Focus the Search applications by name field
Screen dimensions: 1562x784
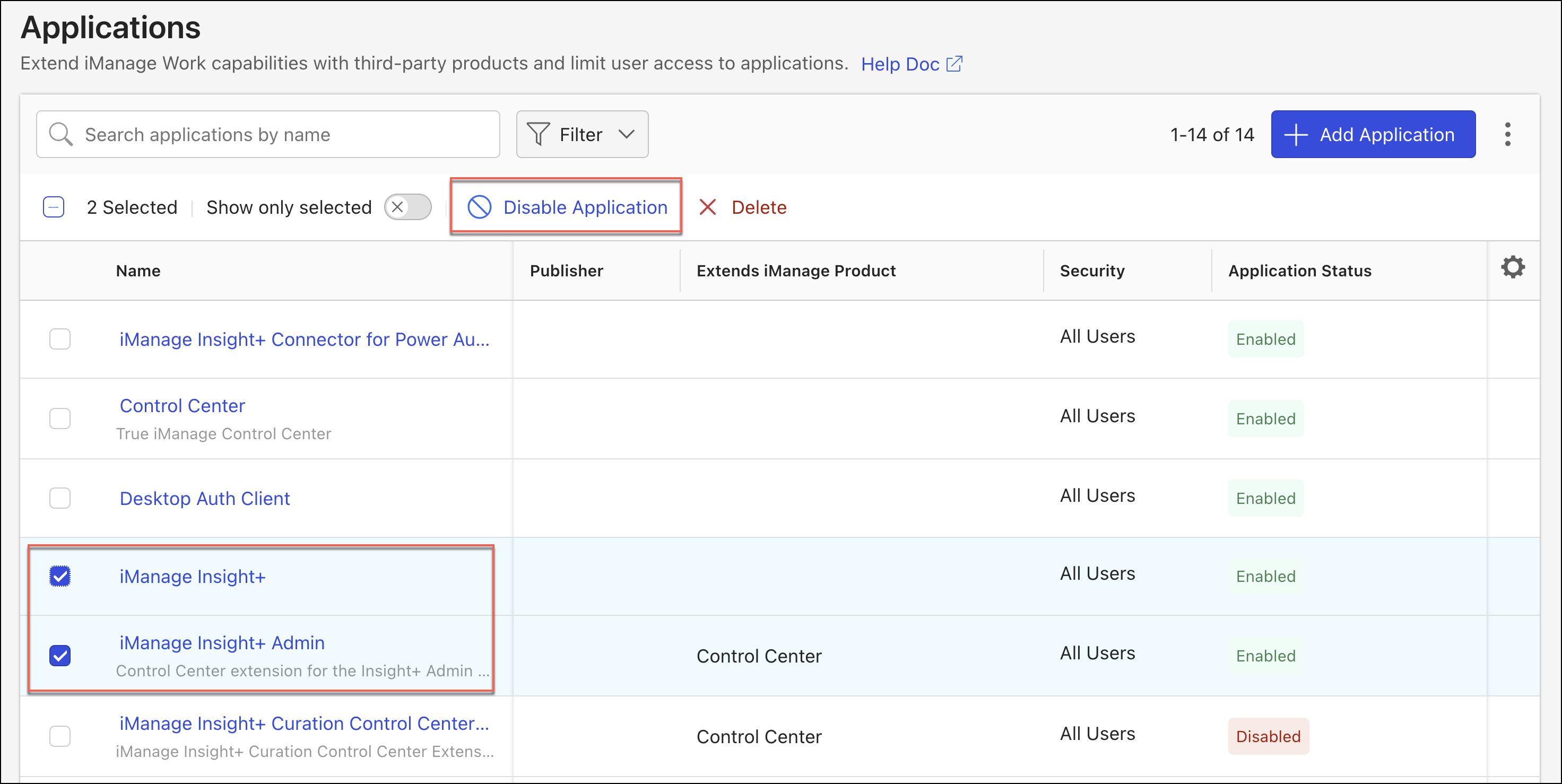coord(268,134)
